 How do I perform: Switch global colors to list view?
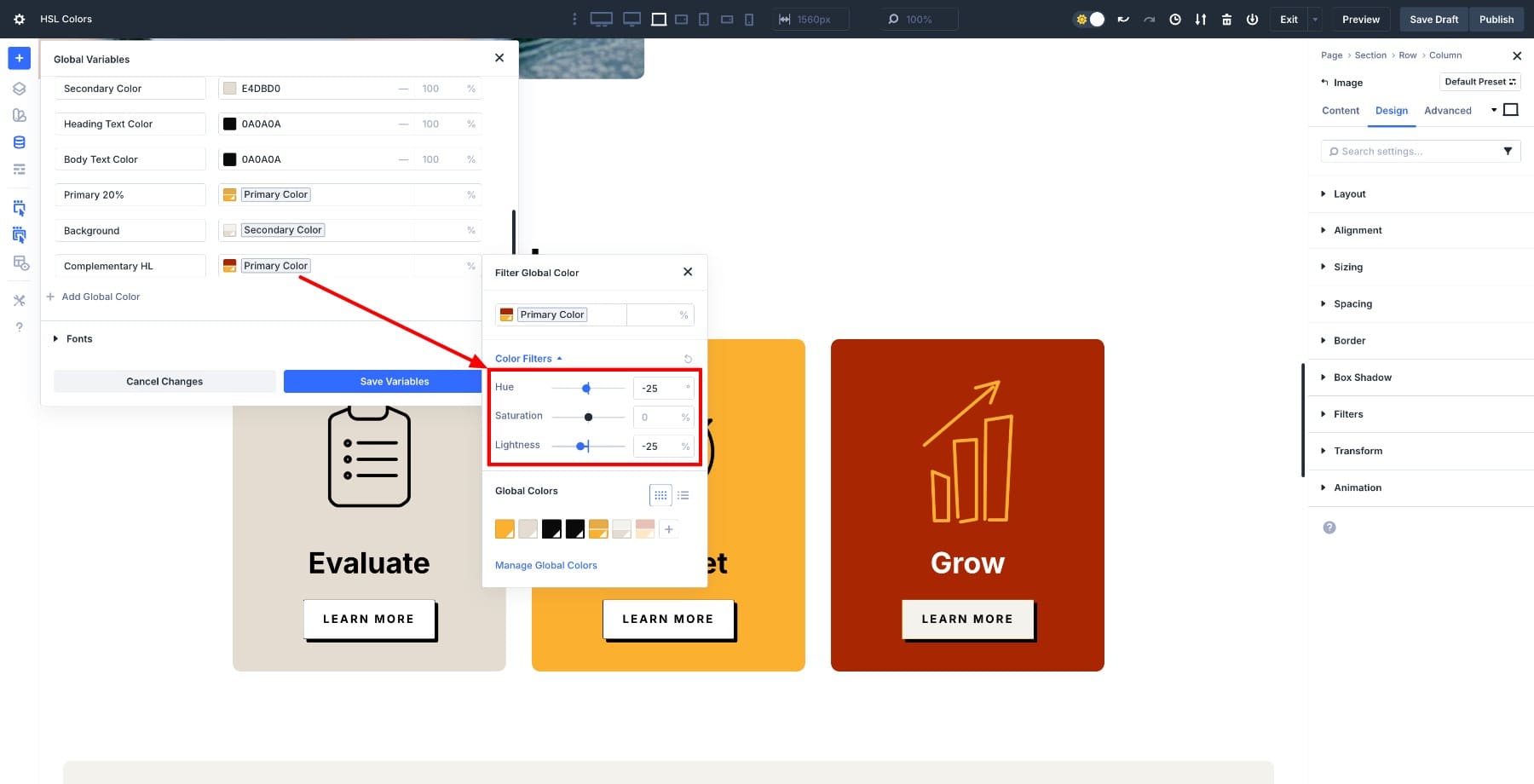click(x=683, y=495)
